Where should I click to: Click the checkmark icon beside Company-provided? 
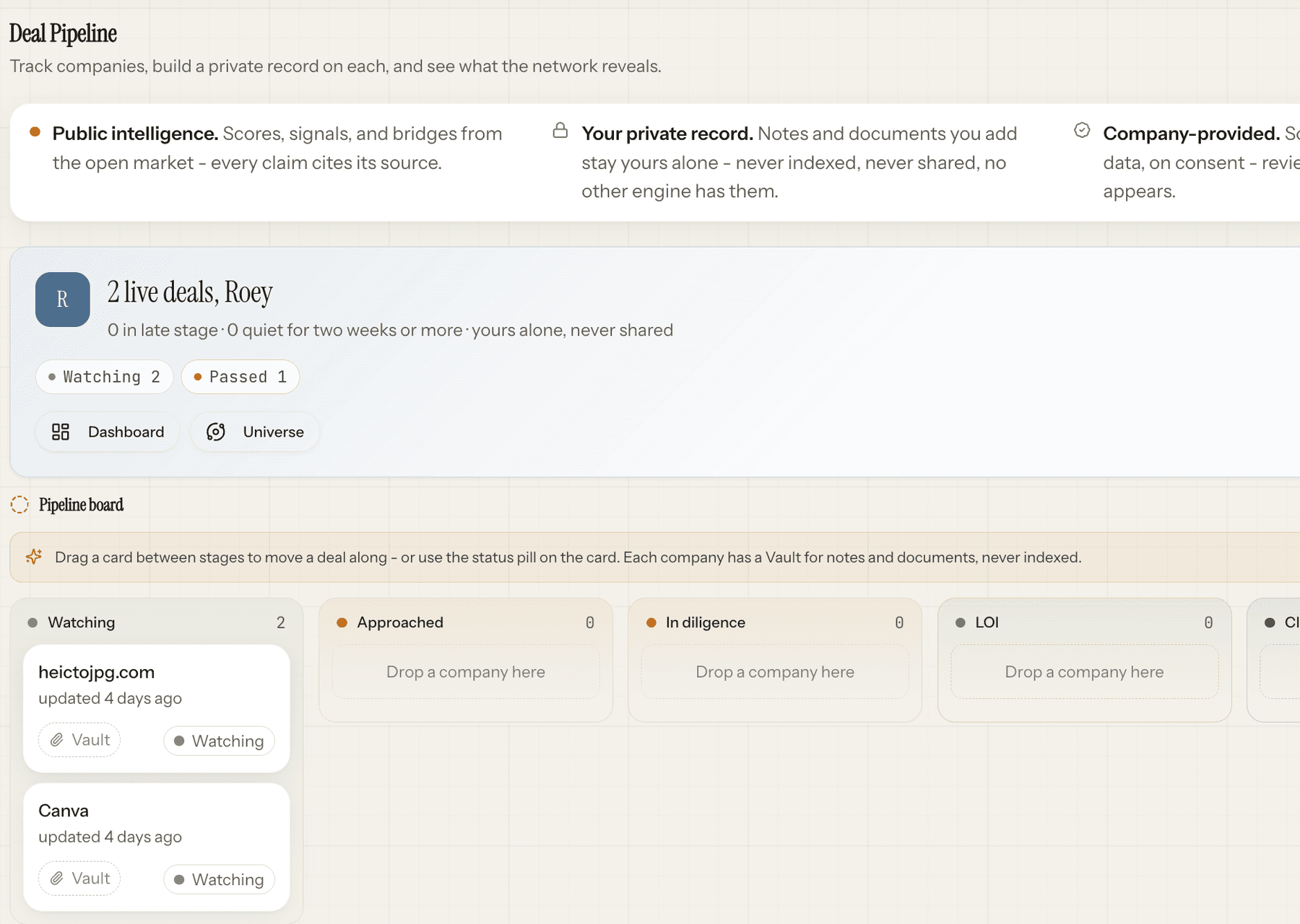pos(1082,131)
